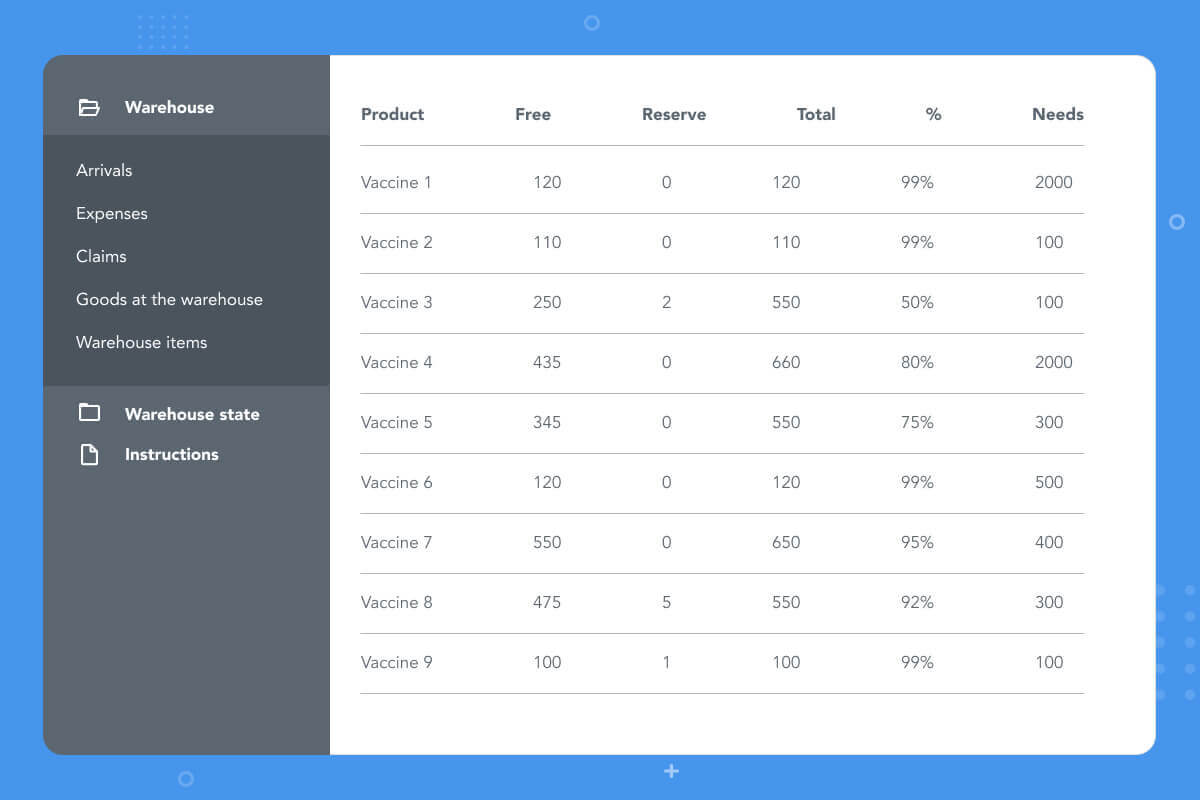Sort by the Product column header
1200x800 pixels.
click(392, 114)
